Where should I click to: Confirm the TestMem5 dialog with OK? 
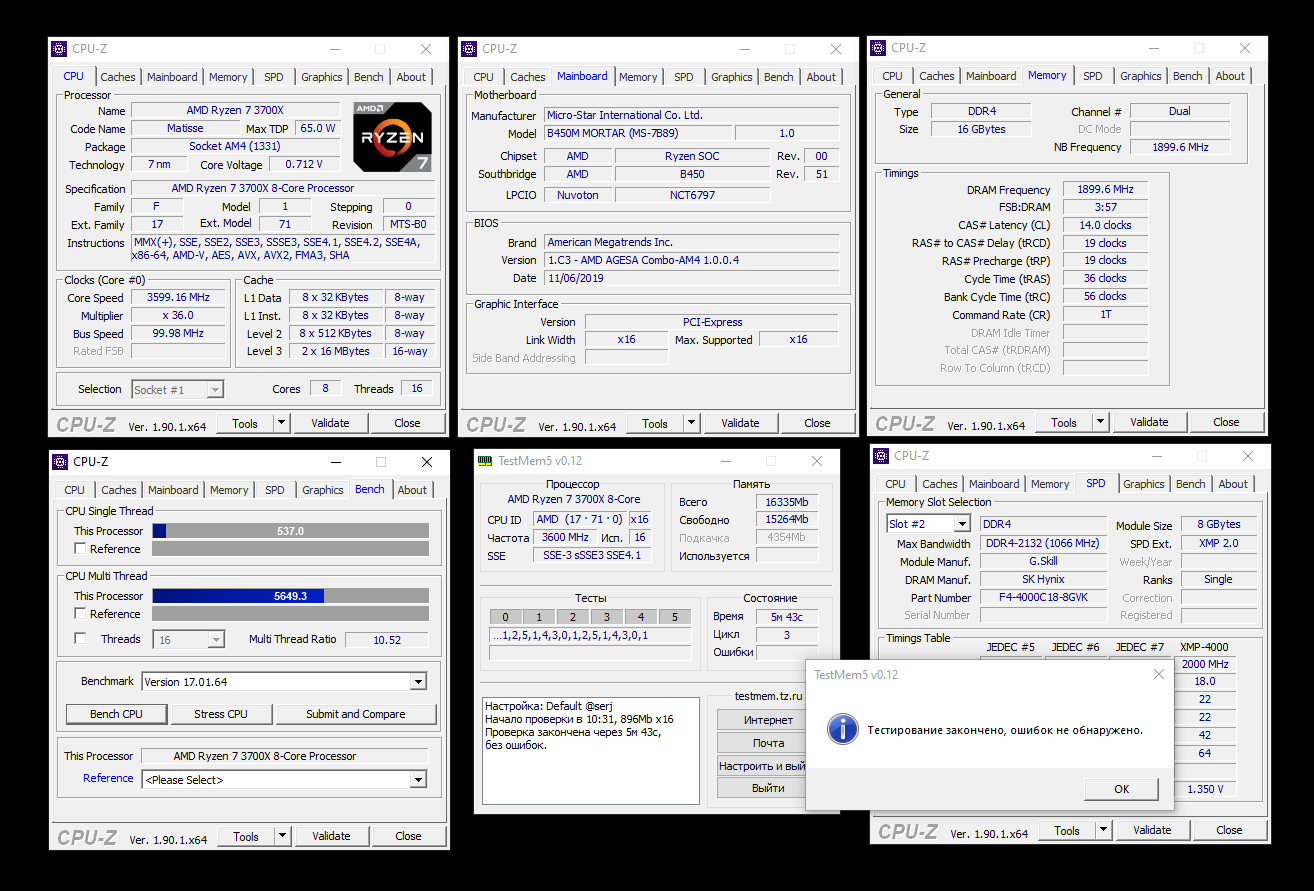pyautogui.click(x=1121, y=789)
